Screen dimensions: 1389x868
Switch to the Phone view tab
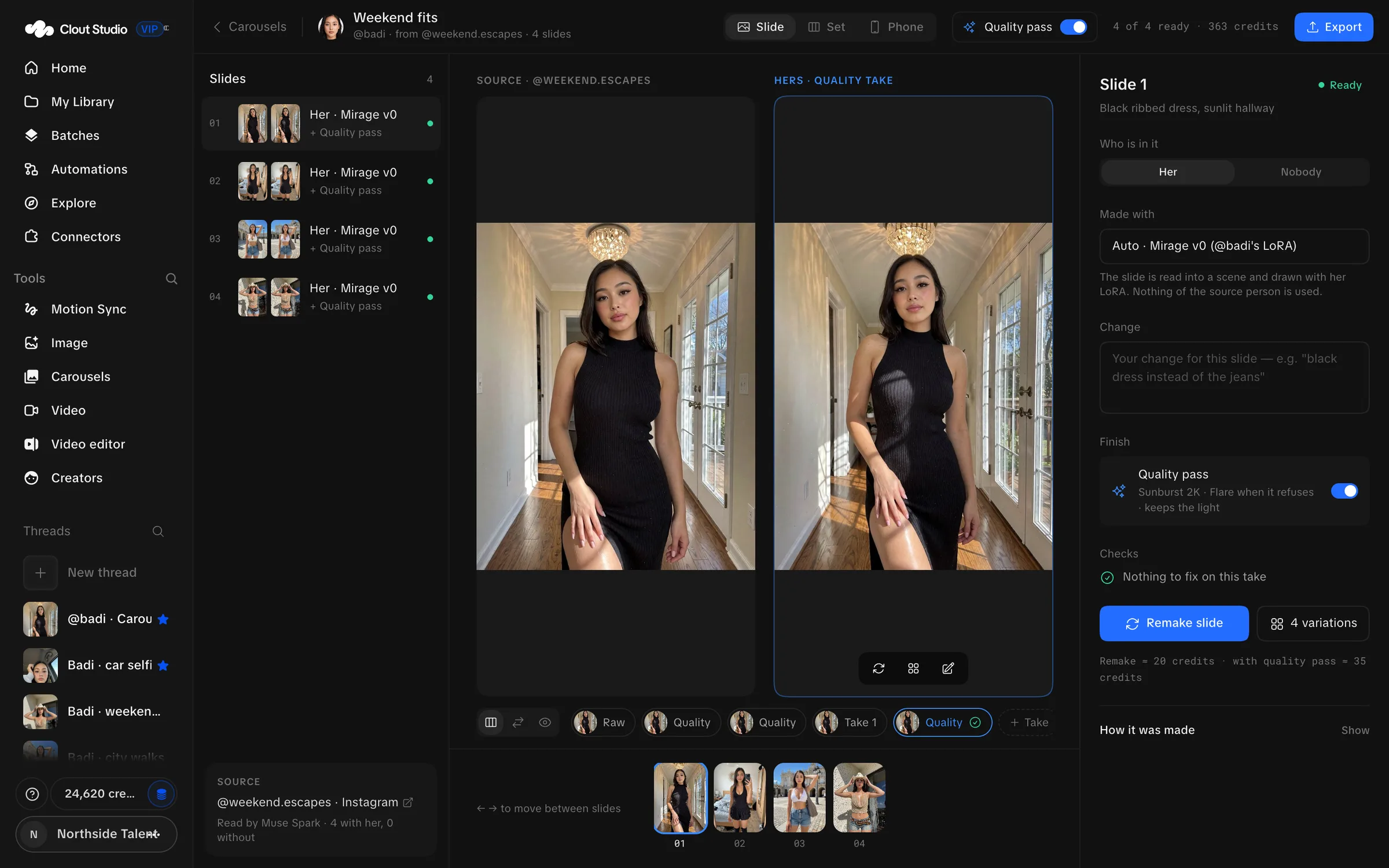coord(897,27)
